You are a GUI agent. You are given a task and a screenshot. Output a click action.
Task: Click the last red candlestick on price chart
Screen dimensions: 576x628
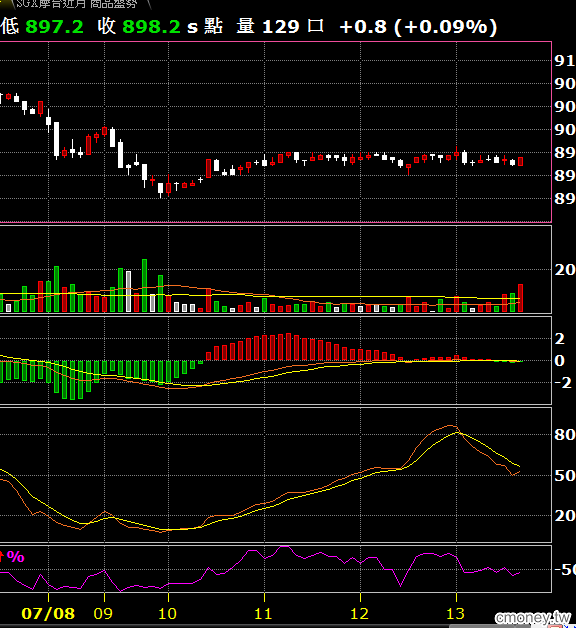[x=520, y=161]
